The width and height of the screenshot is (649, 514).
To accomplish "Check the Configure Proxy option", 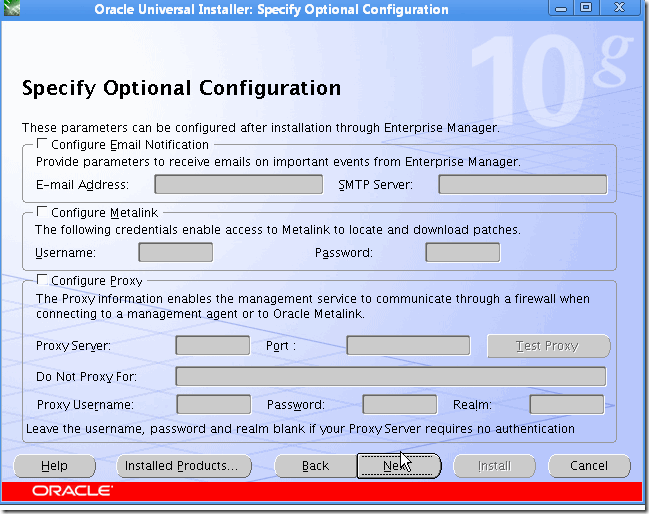I will click(x=41, y=280).
